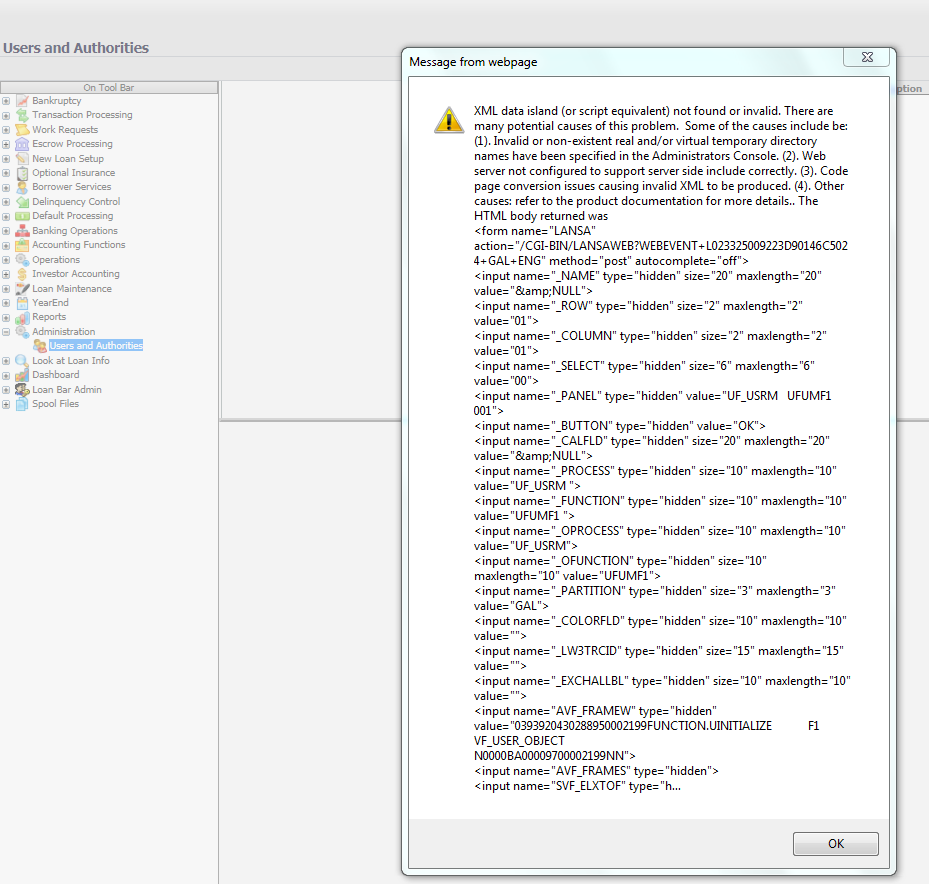Image resolution: width=929 pixels, height=884 pixels.
Task: Expand the Reports tree node
Action: [x=6, y=317]
